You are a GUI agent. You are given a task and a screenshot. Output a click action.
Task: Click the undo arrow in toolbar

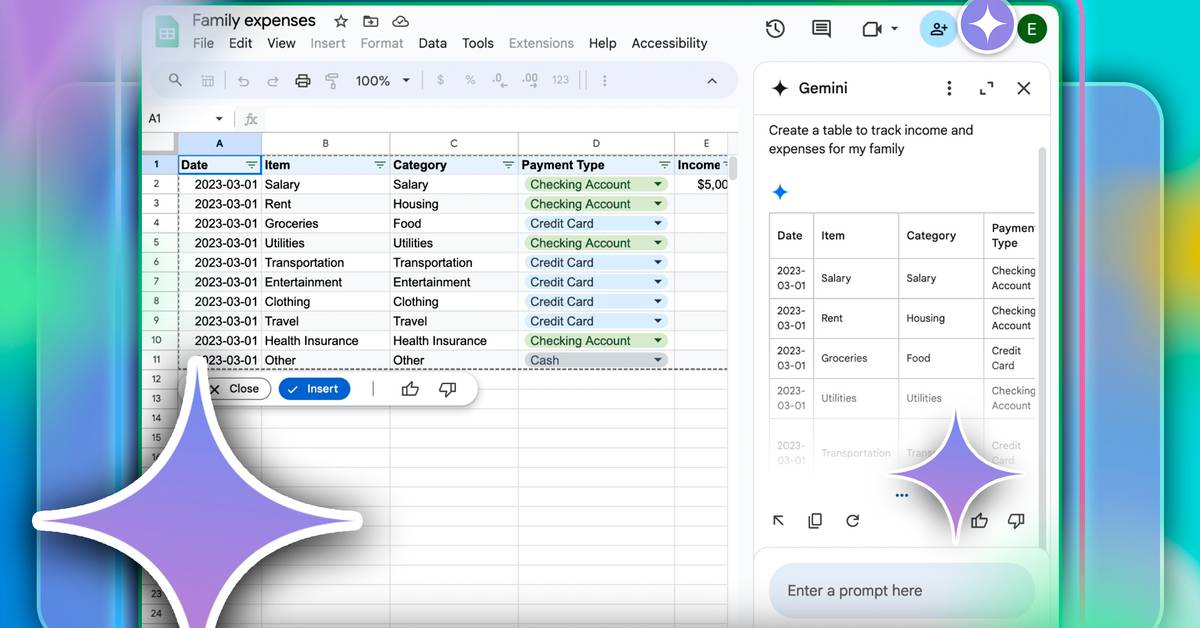[243, 80]
